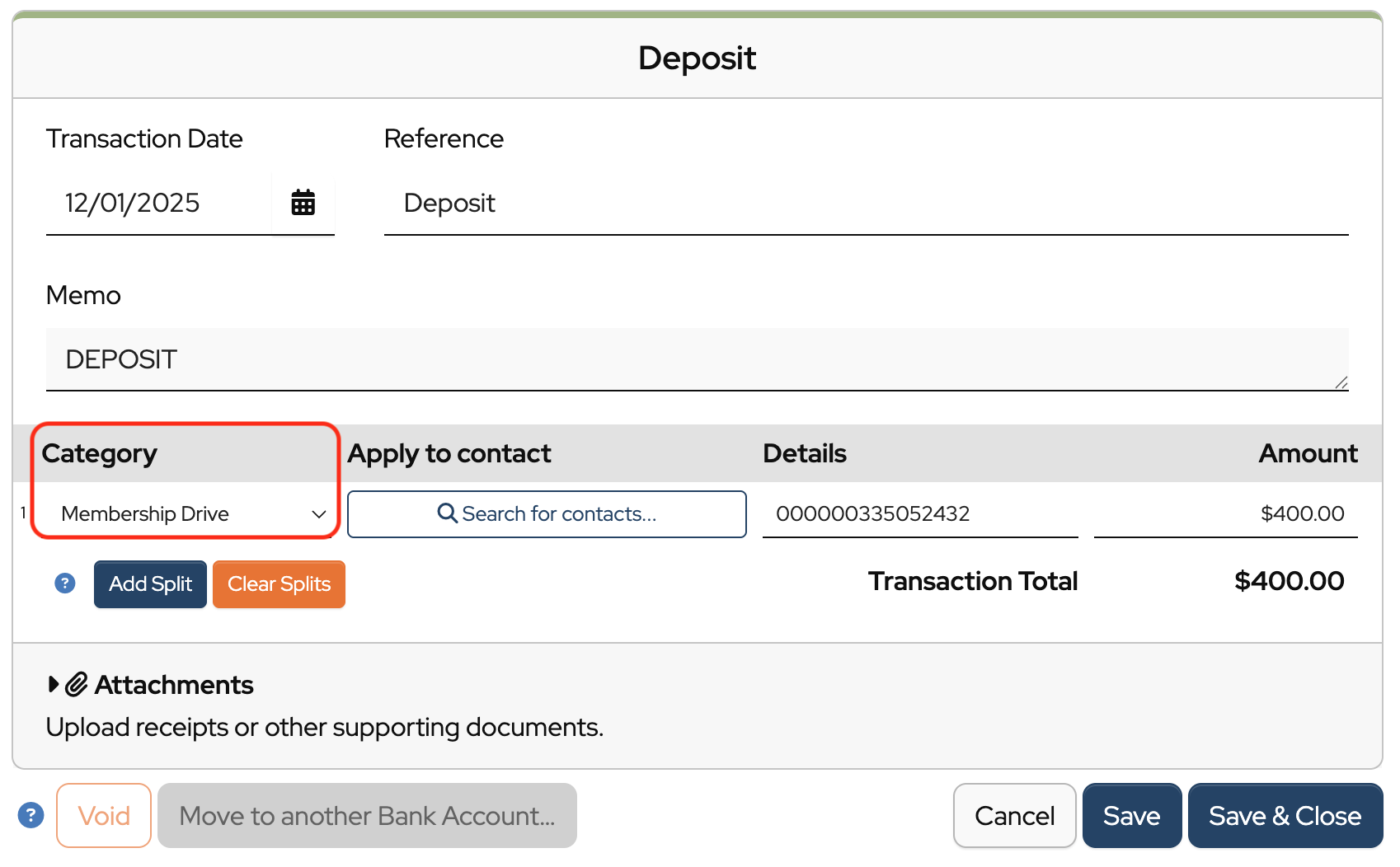Cancel the deposit dialog

[1014, 815]
